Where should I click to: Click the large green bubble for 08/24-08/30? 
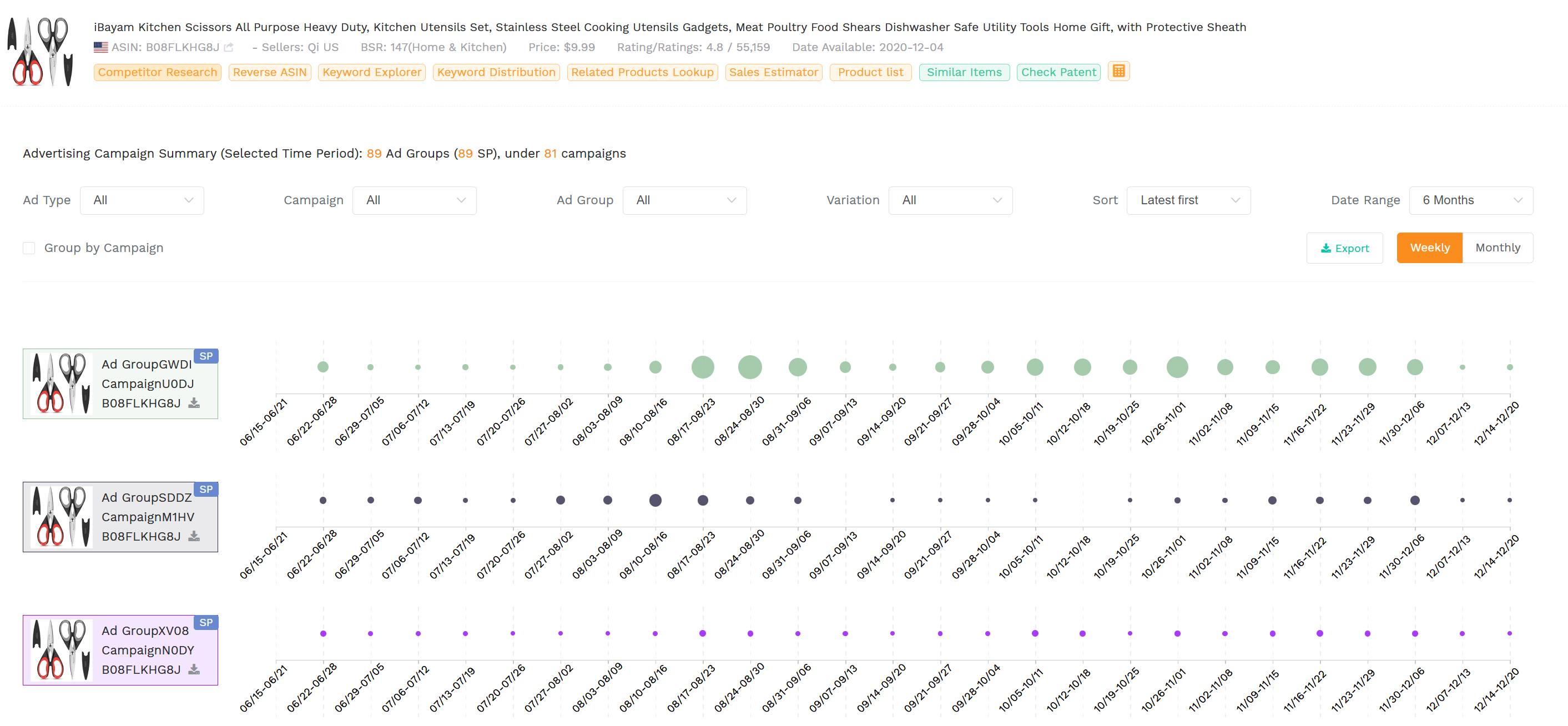point(750,367)
